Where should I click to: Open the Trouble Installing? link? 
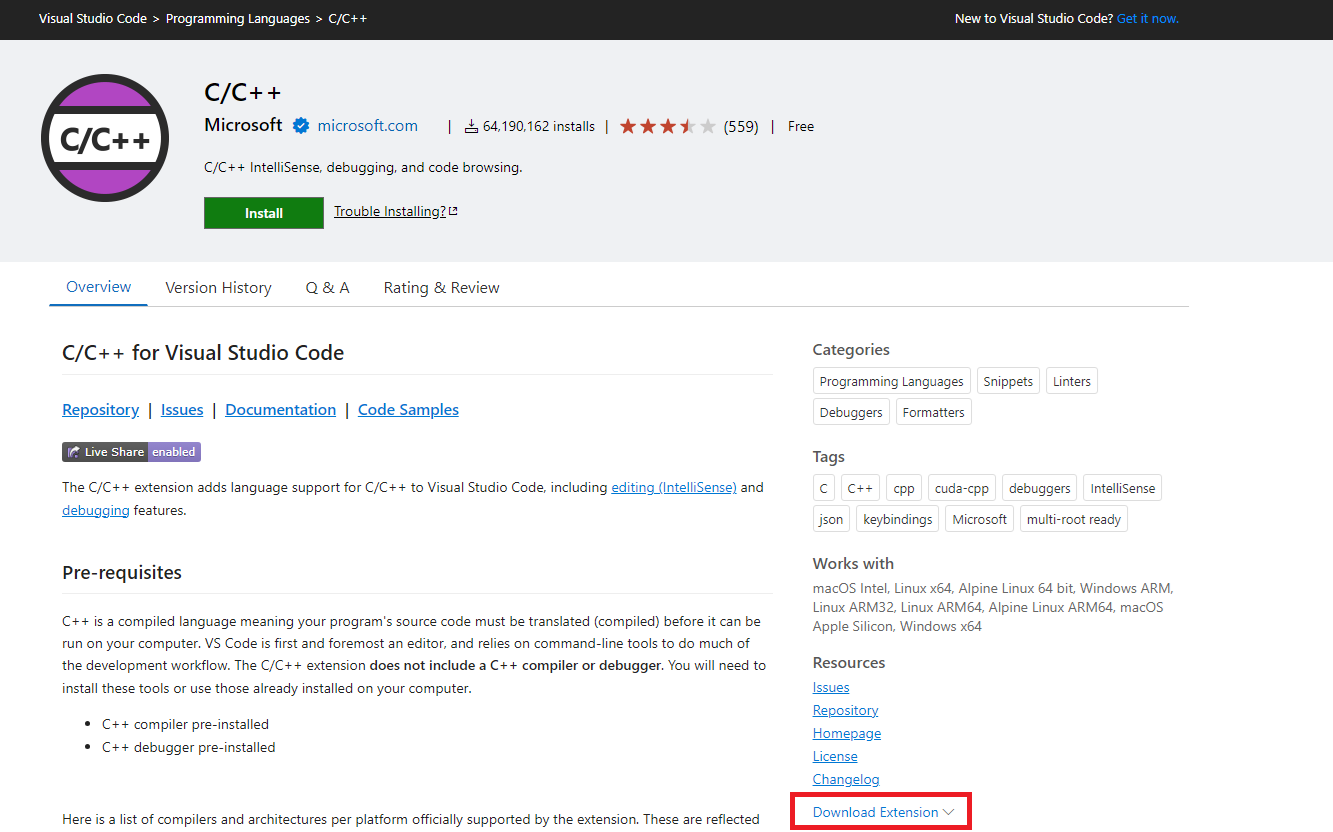(396, 211)
